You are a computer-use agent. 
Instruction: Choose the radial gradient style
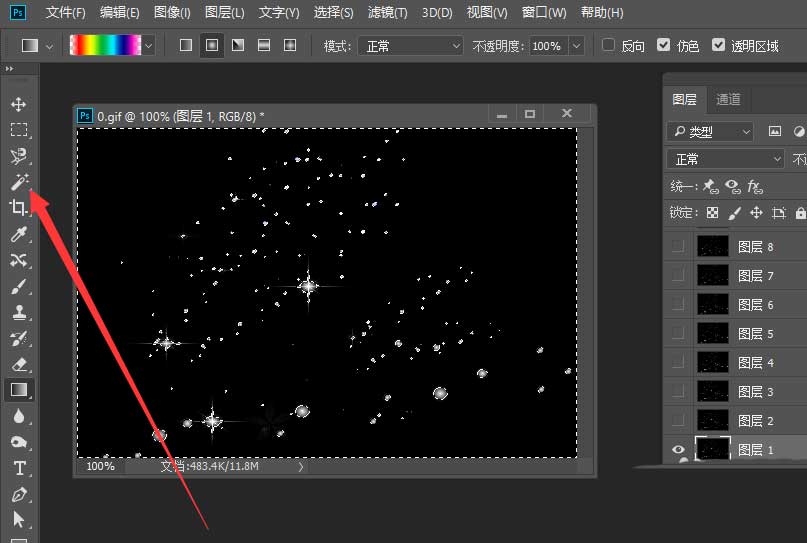point(212,45)
